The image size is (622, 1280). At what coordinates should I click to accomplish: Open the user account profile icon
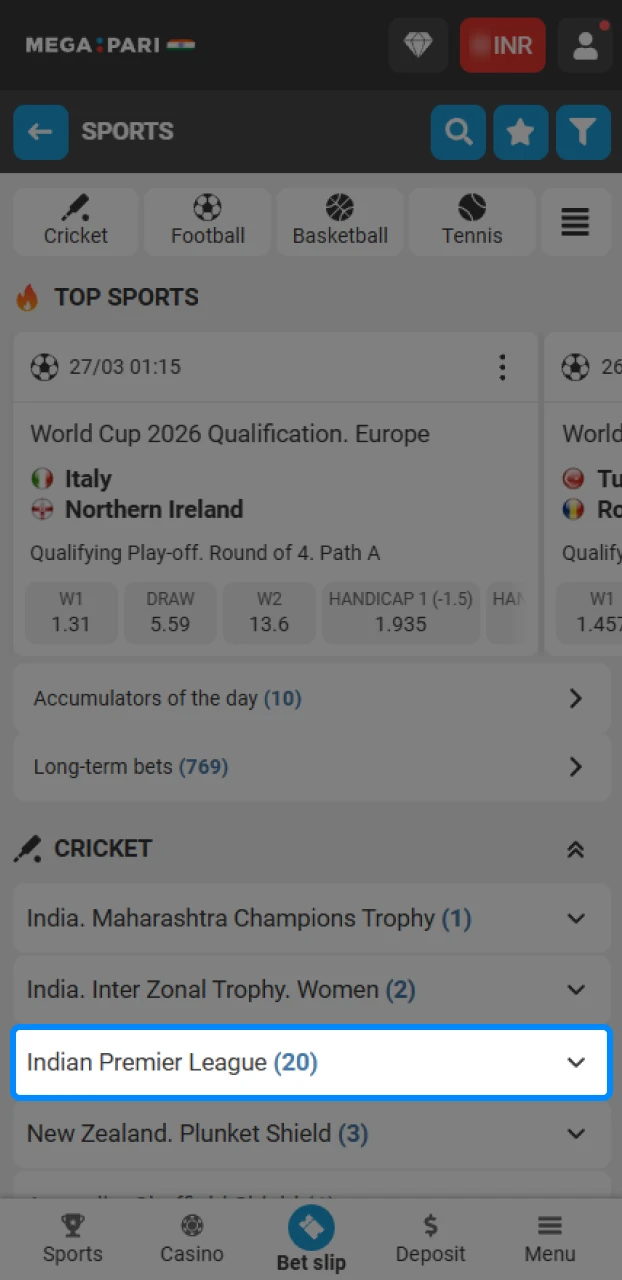click(x=585, y=45)
